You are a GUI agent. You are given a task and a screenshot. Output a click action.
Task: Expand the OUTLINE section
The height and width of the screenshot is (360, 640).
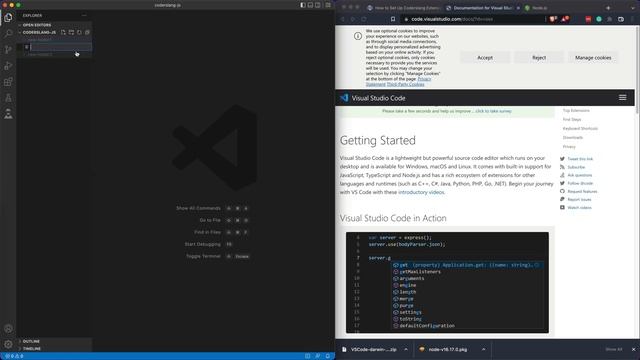click(55, 341)
